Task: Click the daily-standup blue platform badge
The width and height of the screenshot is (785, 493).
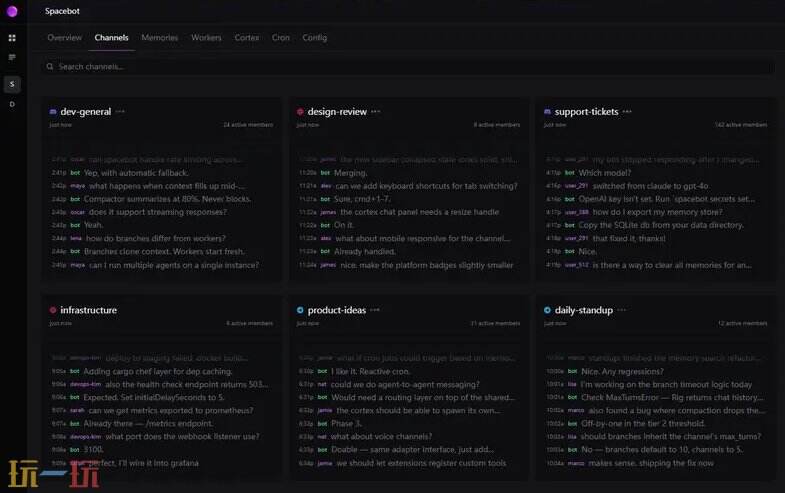Action: point(547,310)
